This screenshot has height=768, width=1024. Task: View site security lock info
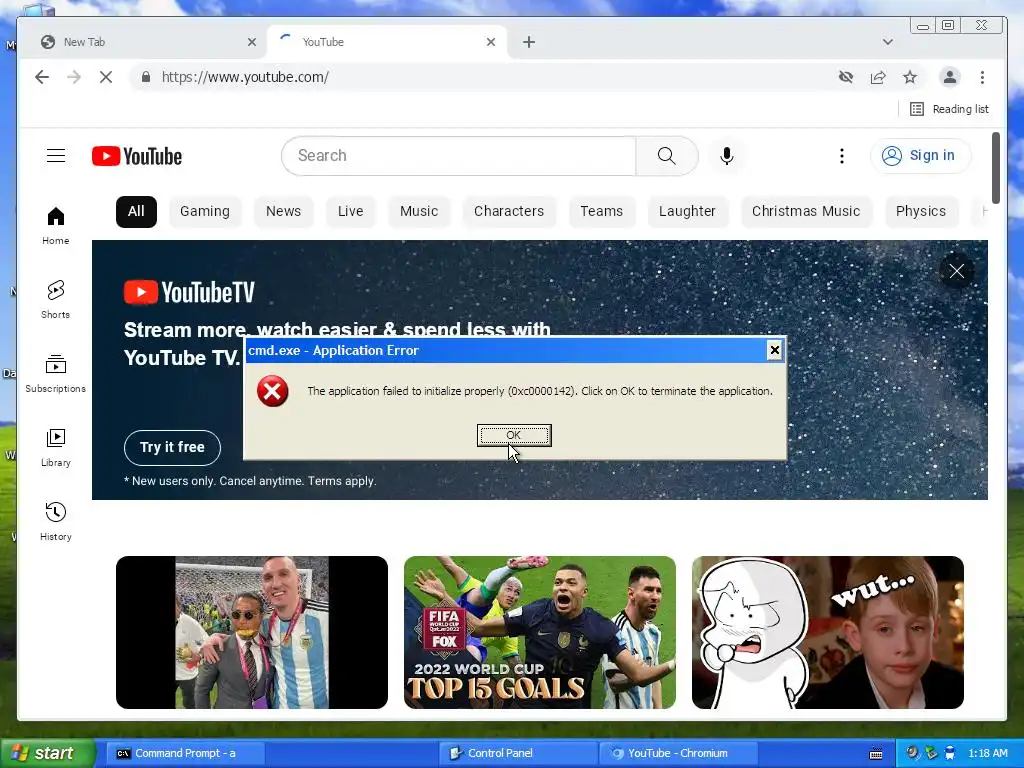(x=146, y=77)
